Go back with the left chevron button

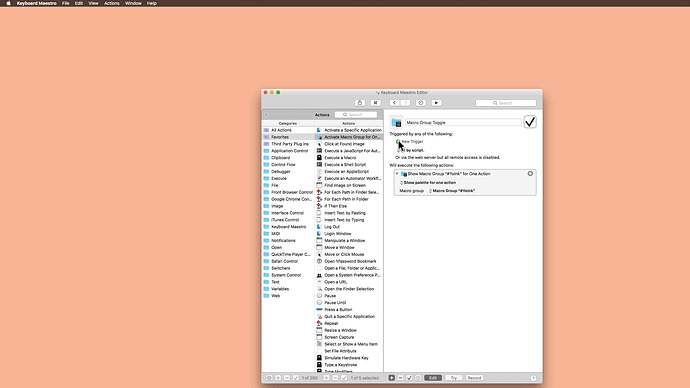coord(394,102)
